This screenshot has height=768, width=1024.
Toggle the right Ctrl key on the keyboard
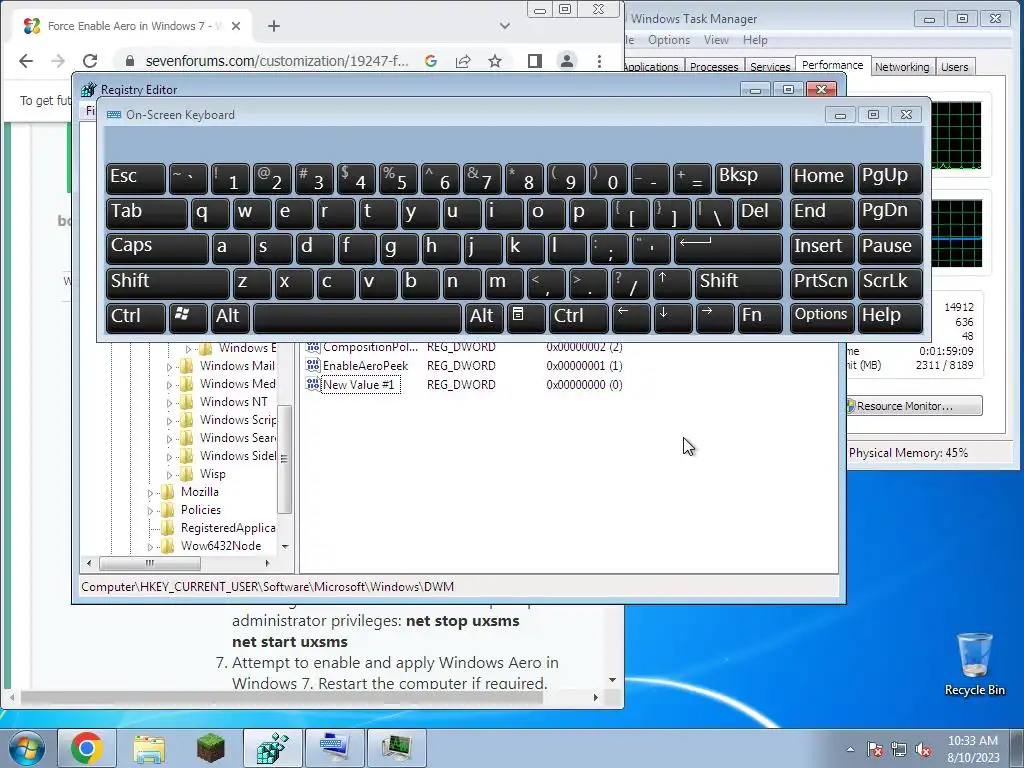pyautogui.click(x=579, y=317)
